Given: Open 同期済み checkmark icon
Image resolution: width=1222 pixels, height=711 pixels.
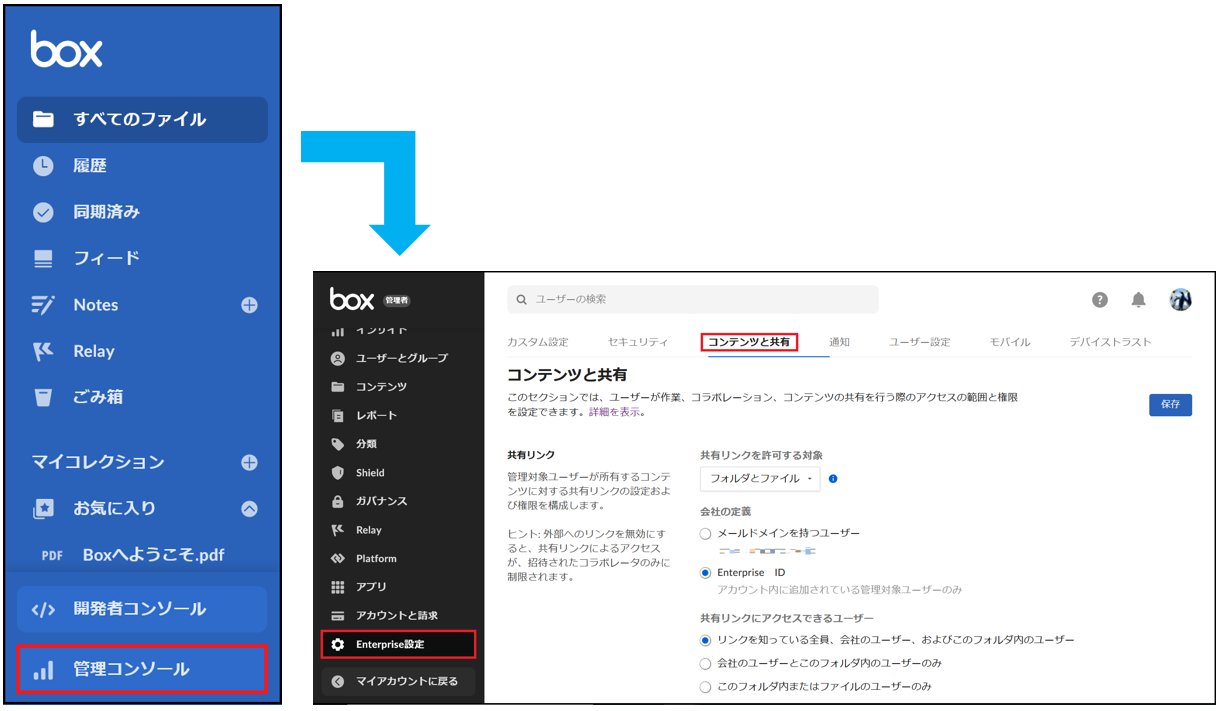Looking at the screenshot, I should click(43, 212).
